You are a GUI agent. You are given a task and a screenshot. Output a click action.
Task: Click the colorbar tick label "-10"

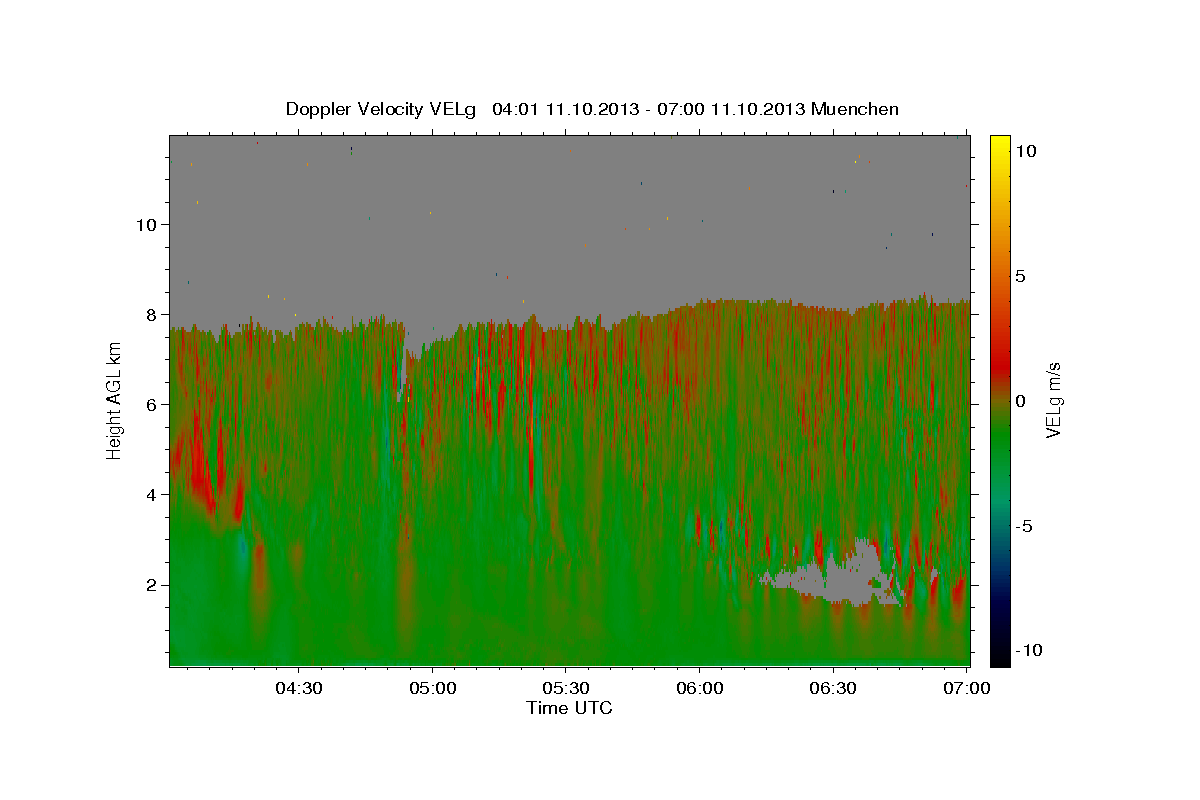click(x=1030, y=651)
